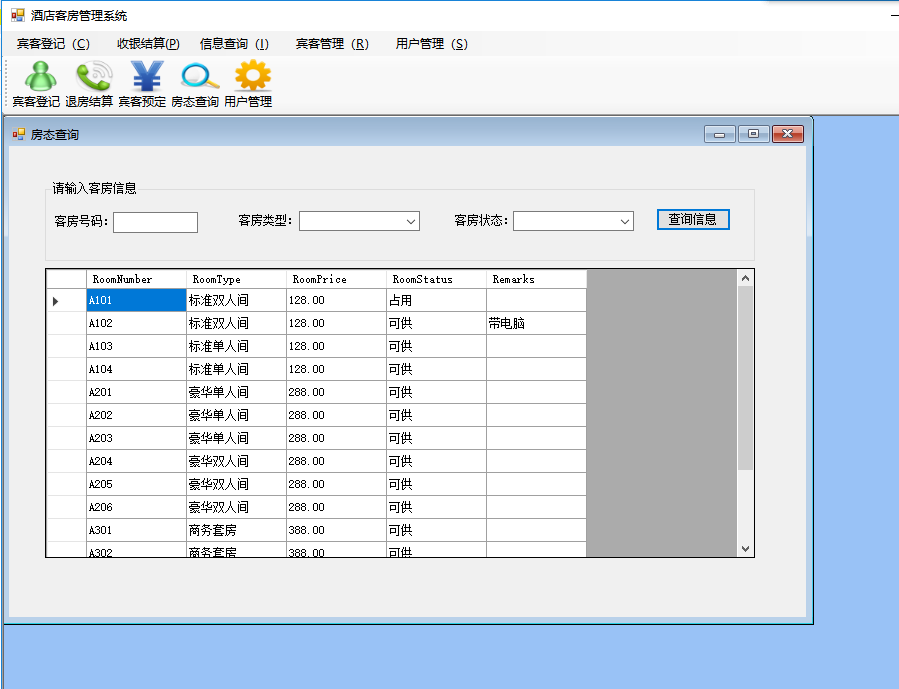
Task: Select the A205 room number cell
Action: pyautogui.click(x=136, y=484)
